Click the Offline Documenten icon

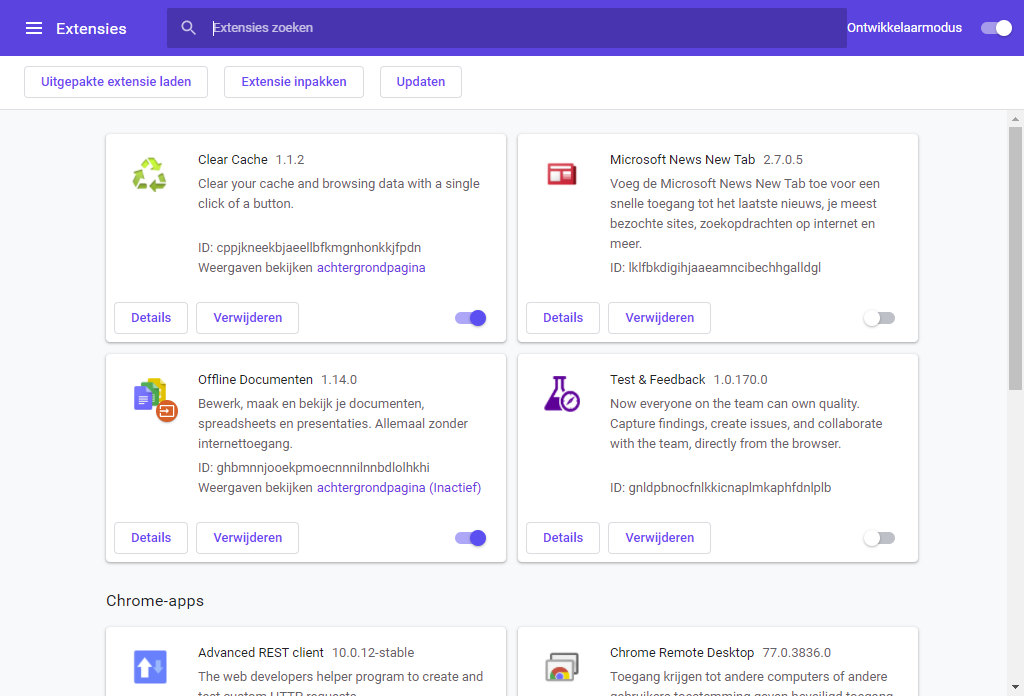(155, 400)
